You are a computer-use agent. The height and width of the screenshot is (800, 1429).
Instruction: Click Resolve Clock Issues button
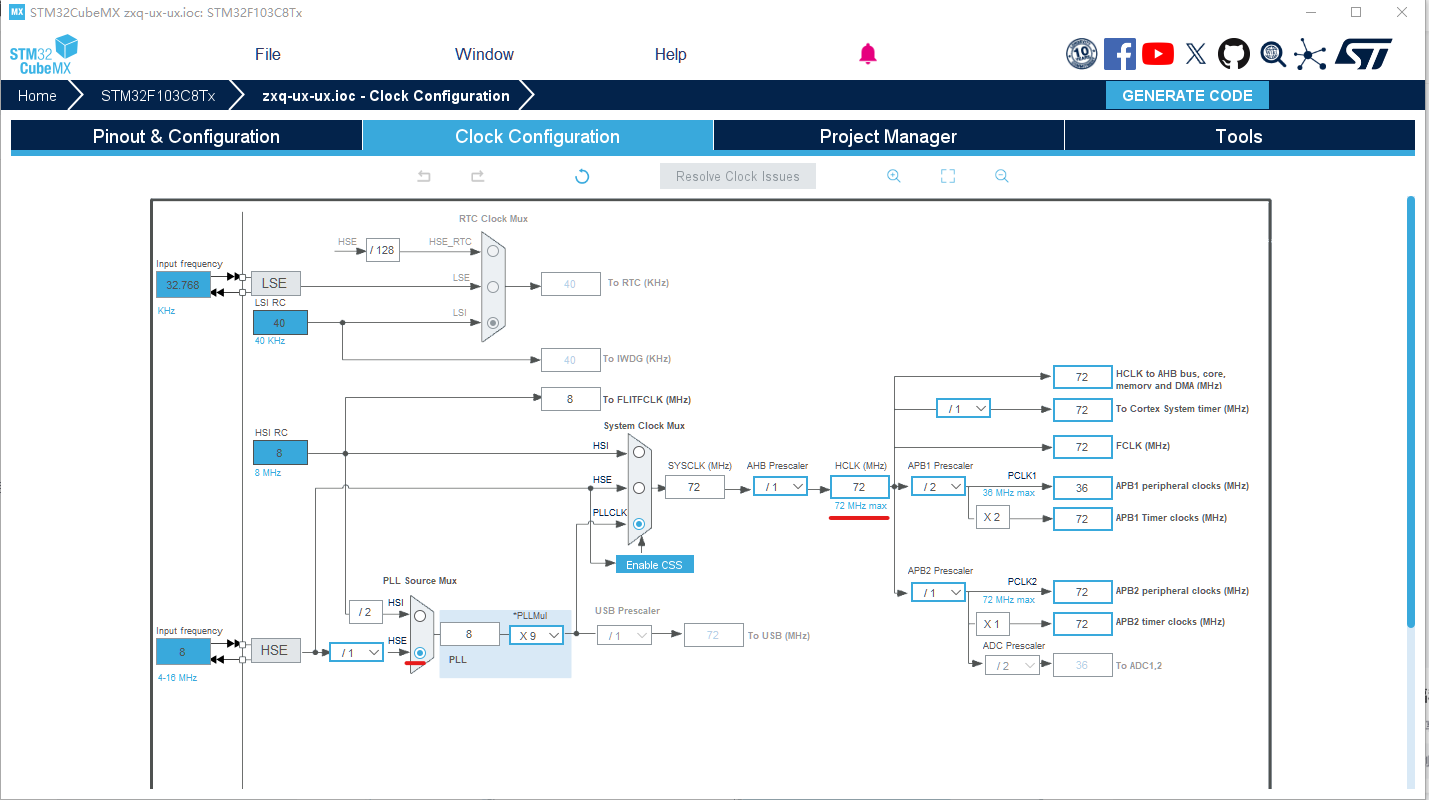[x=738, y=176]
